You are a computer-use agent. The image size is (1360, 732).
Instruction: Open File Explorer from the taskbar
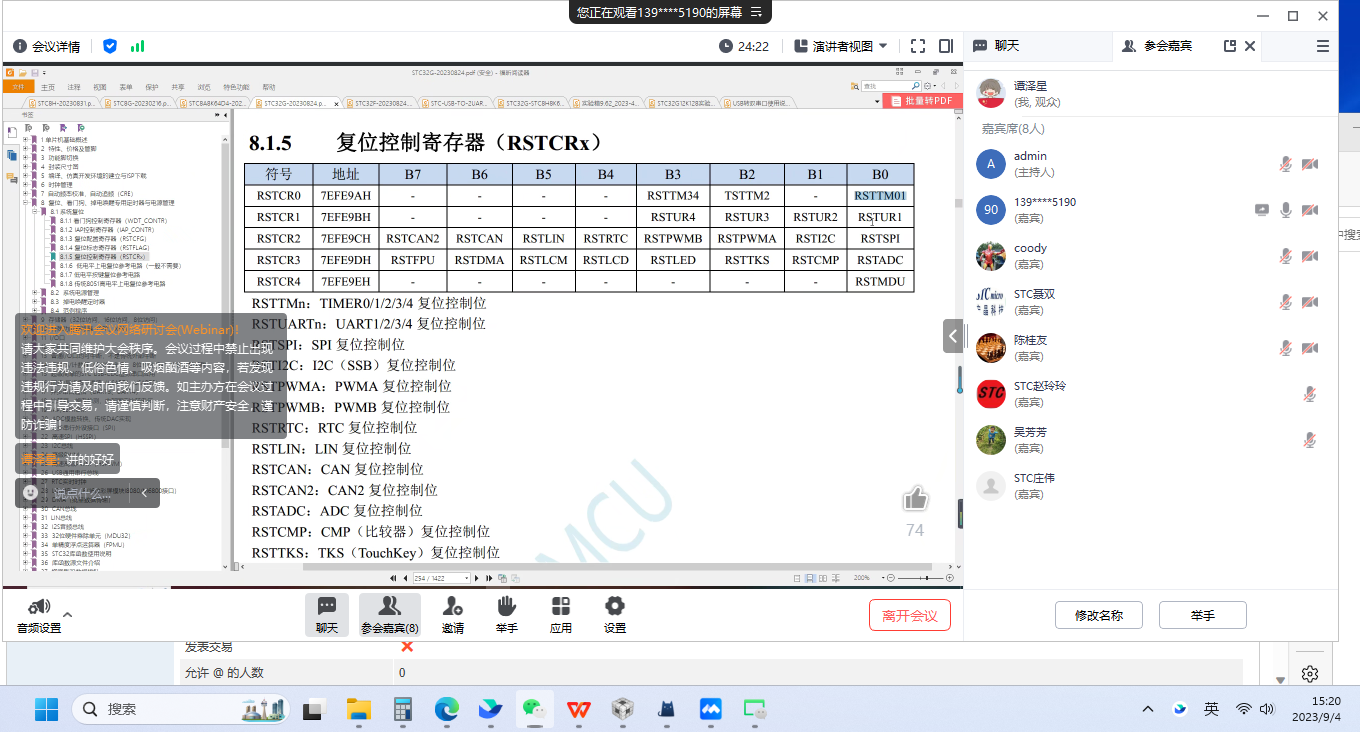[358, 709]
